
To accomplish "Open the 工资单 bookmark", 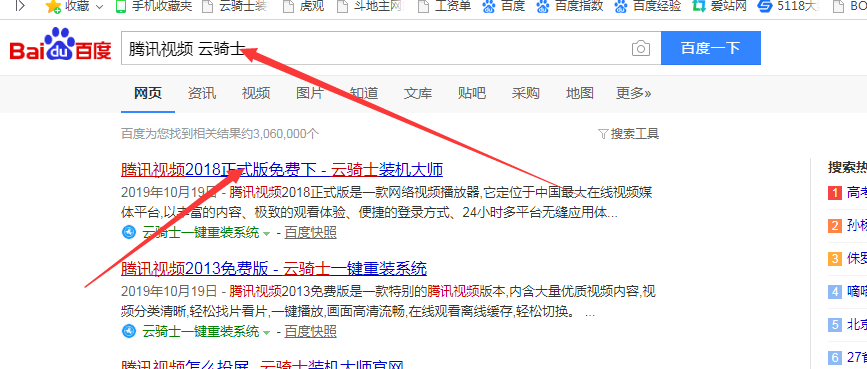I will [x=444, y=7].
